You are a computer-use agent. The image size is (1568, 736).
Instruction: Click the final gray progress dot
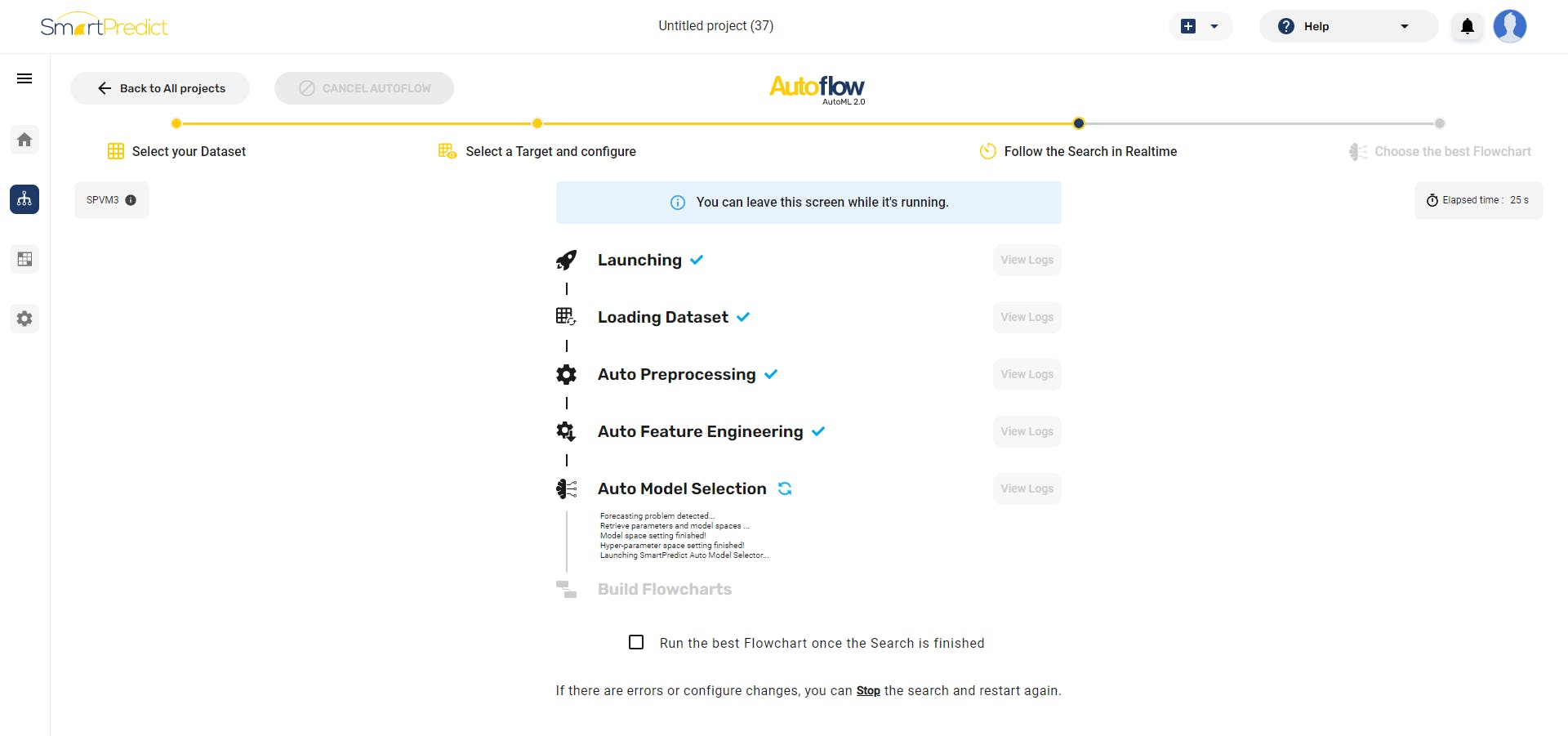(x=1440, y=123)
